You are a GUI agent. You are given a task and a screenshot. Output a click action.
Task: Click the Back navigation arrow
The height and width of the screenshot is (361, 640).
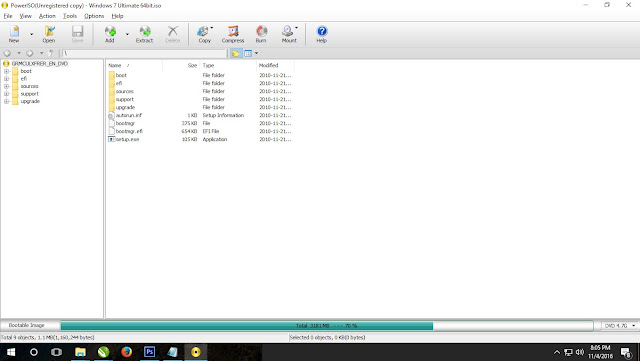[x=7, y=53]
